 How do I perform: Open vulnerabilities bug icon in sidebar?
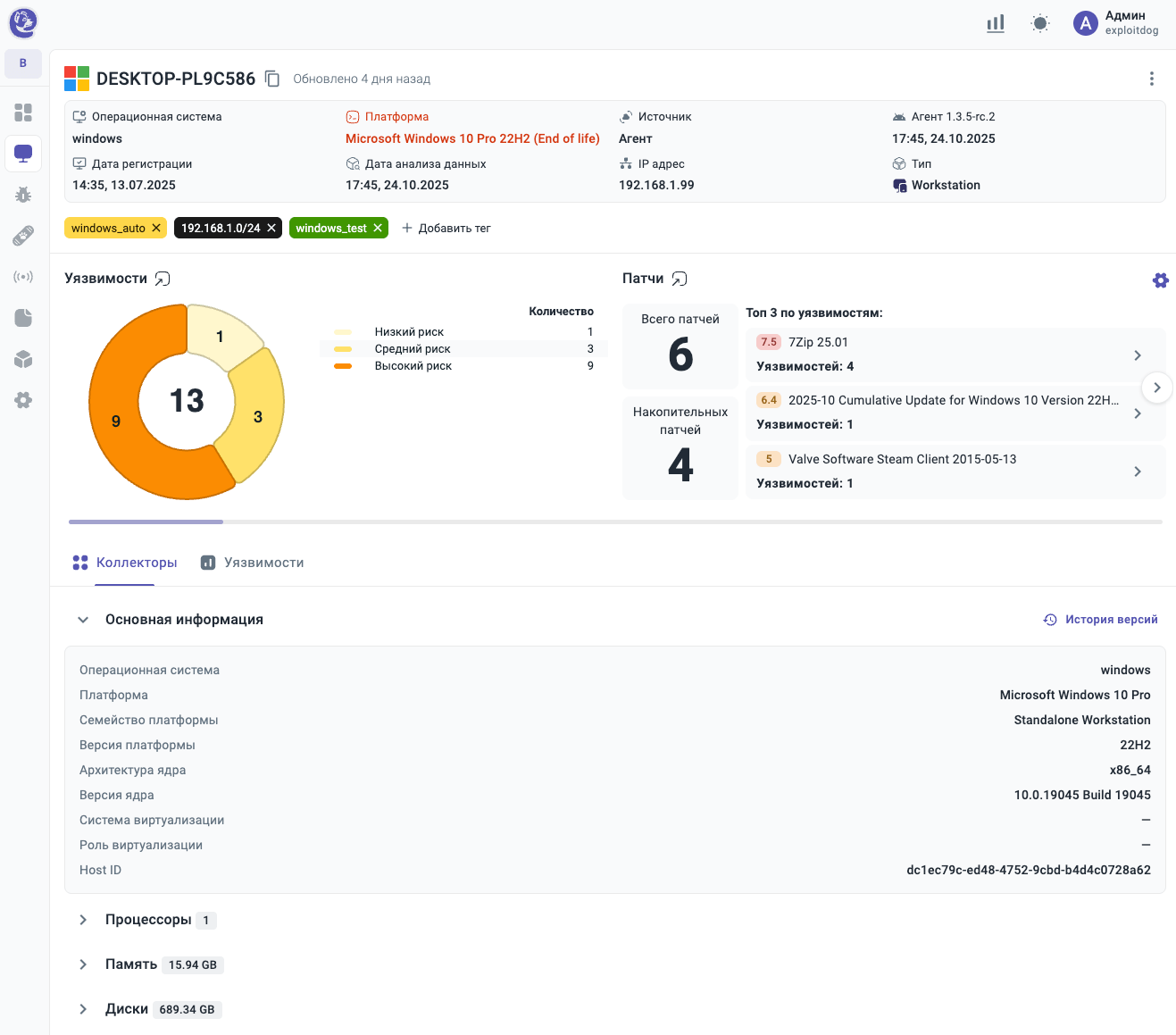click(23, 195)
